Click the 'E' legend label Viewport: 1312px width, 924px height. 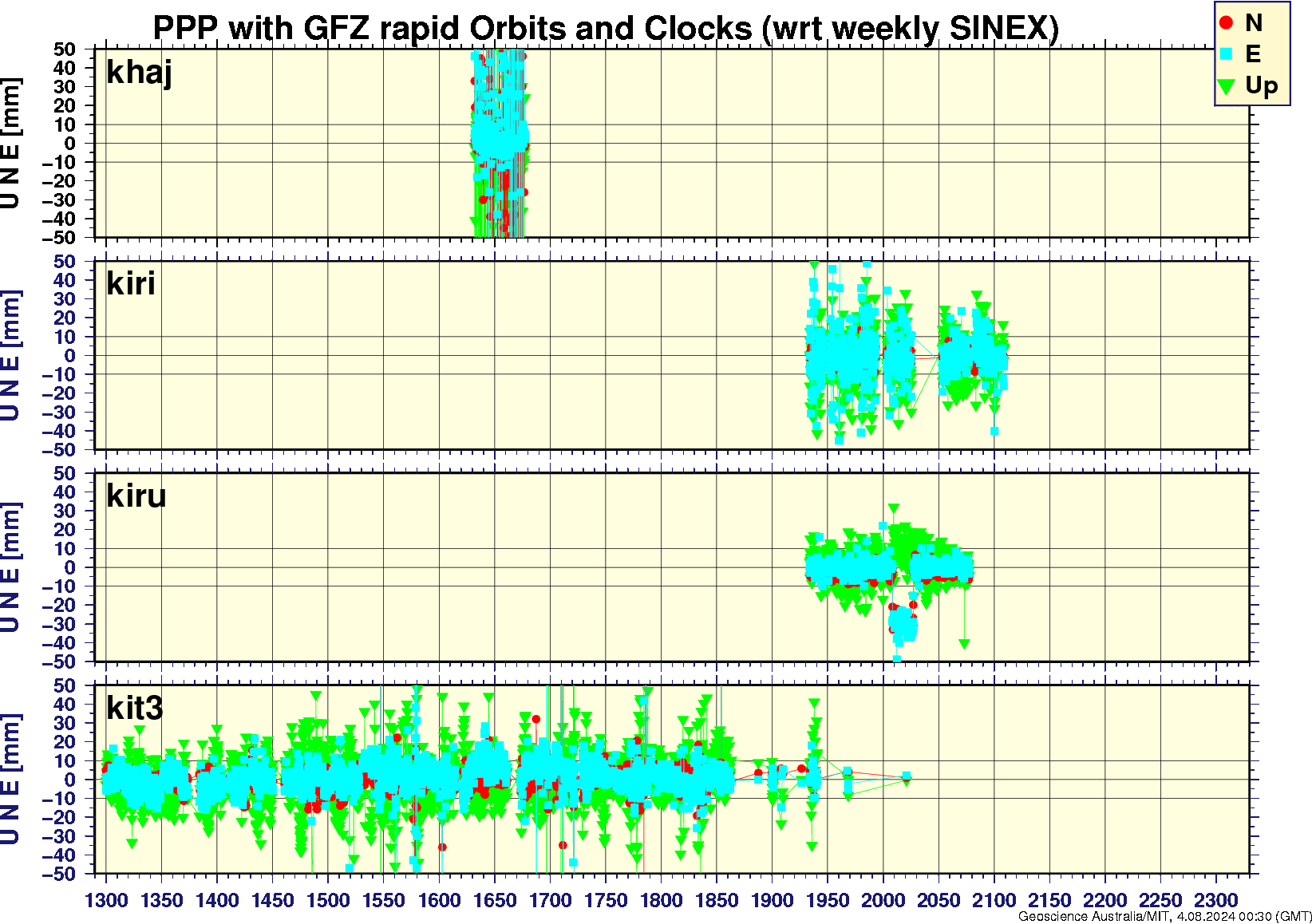tap(1252, 54)
